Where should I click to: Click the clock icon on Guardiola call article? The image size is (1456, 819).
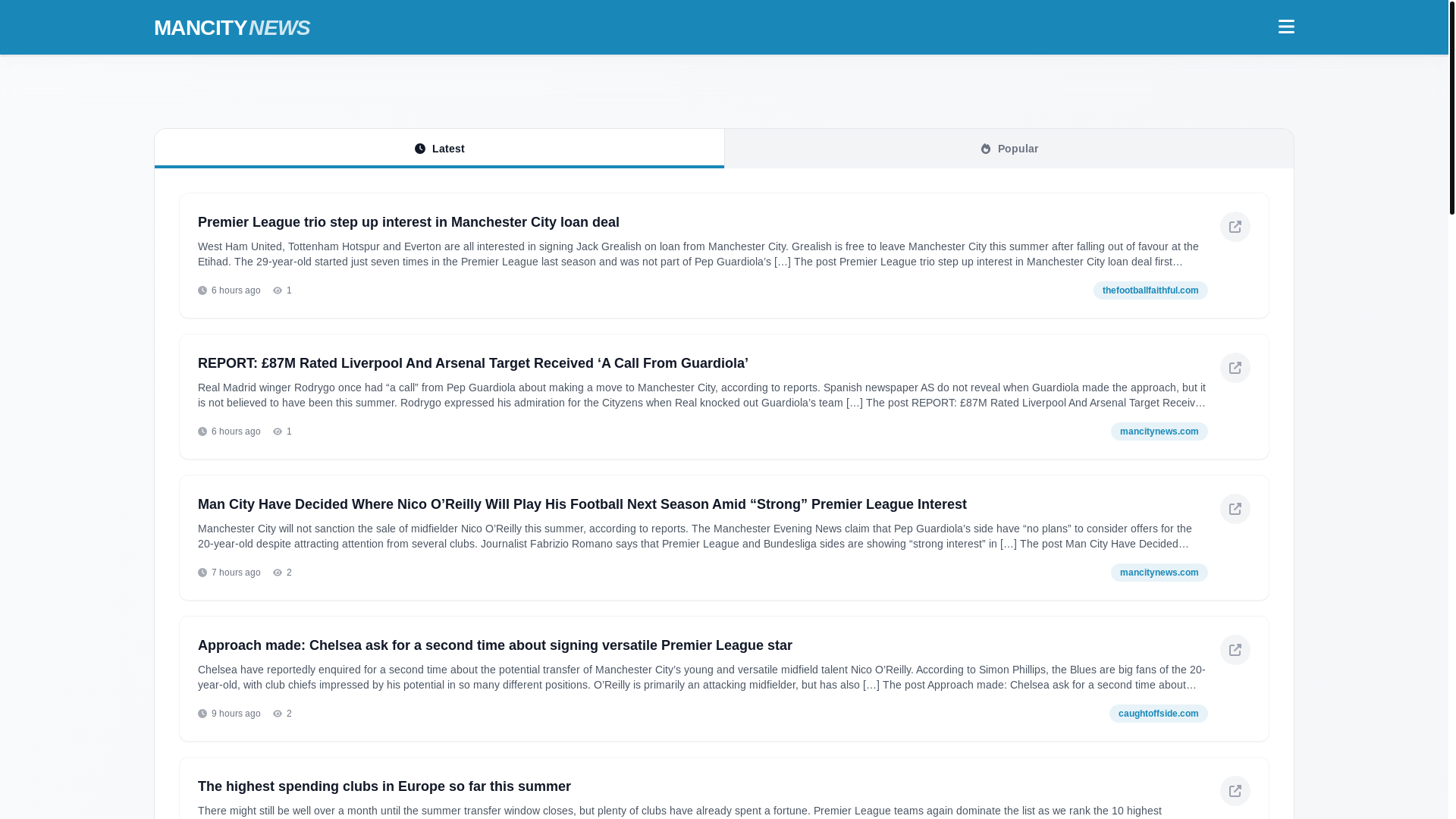[x=202, y=431]
